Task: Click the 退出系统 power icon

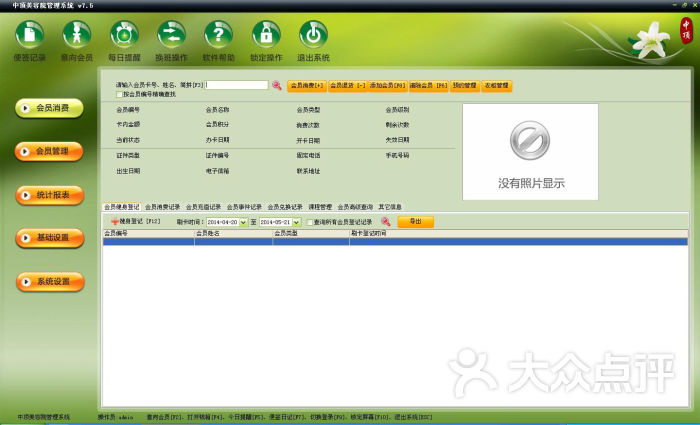Action: click(313, 35)
